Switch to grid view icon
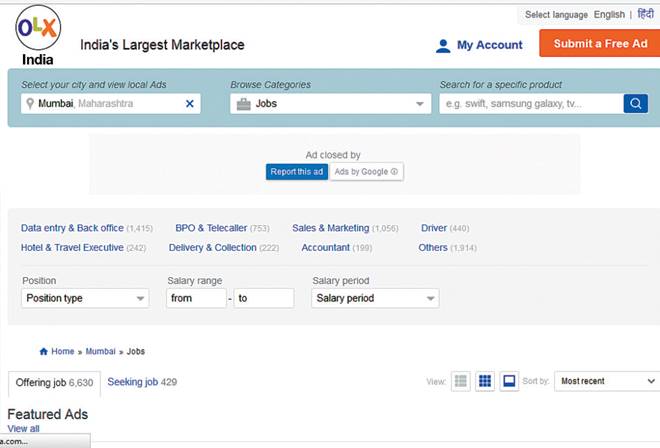 pyautogui.click(x=485, y=381)
